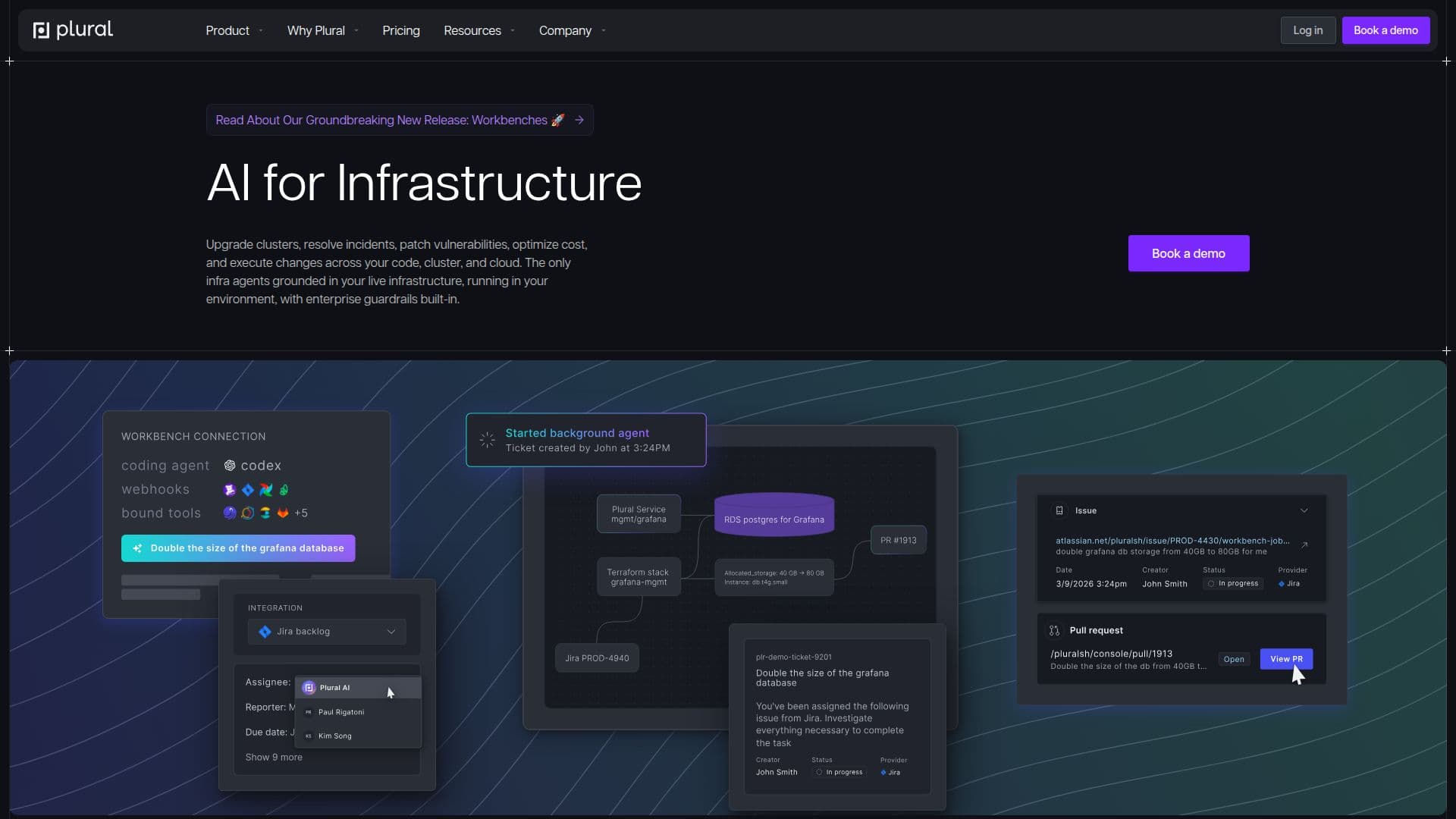Click the In progress status on the plr-demo-ticket-9201 card
Viewport: 1456px width, 819px height.
[x=839, y=772]
